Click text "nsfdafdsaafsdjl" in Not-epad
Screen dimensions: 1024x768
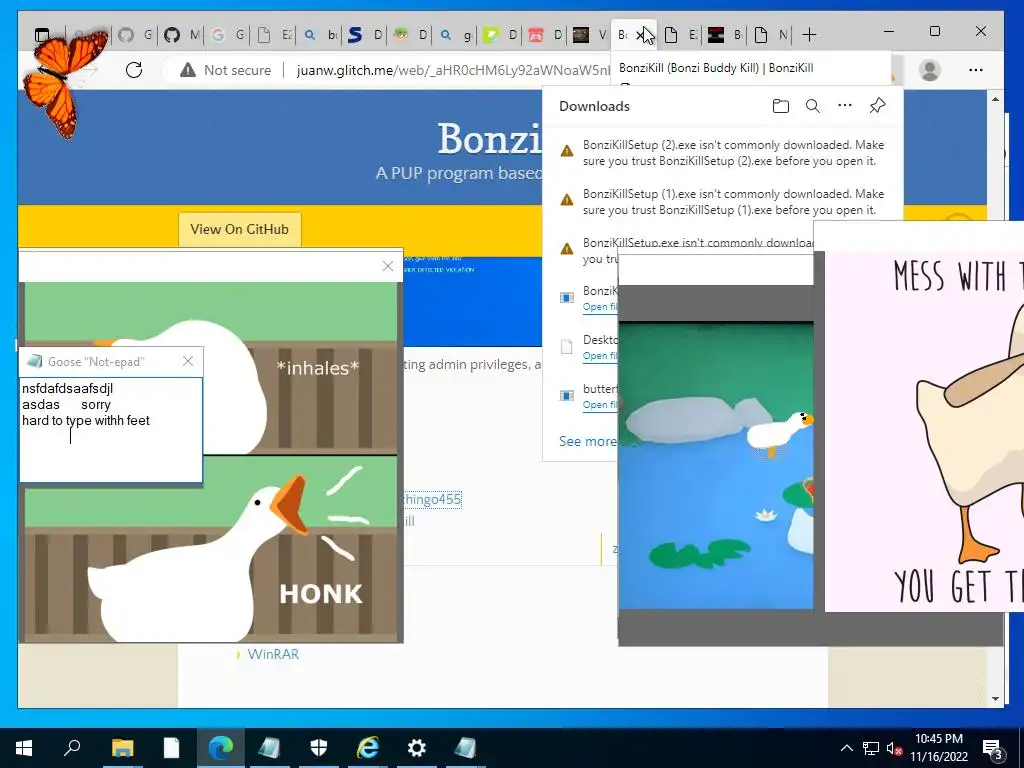coord(67,389)
